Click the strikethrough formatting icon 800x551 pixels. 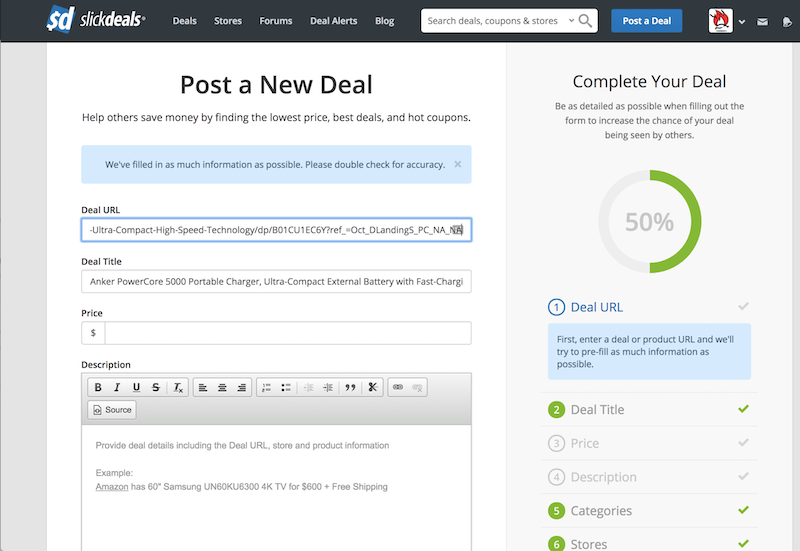point(155,387)
